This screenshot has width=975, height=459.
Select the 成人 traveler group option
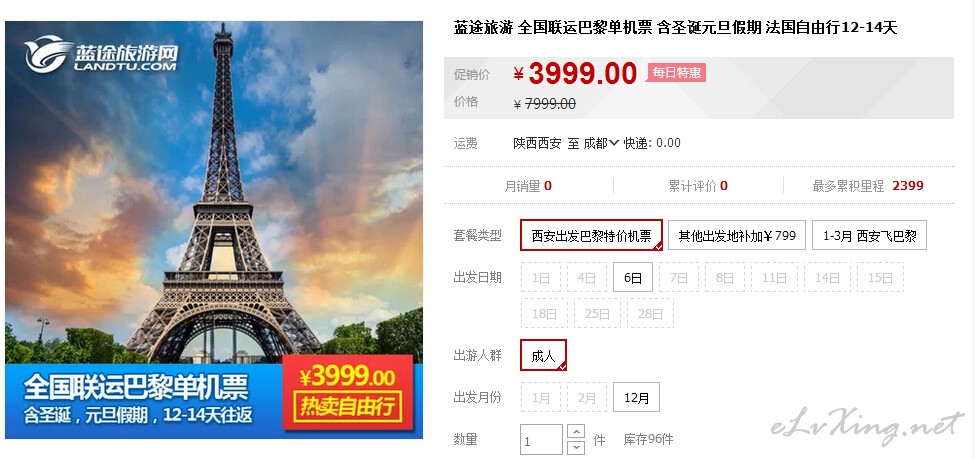(x=543, y=355)
